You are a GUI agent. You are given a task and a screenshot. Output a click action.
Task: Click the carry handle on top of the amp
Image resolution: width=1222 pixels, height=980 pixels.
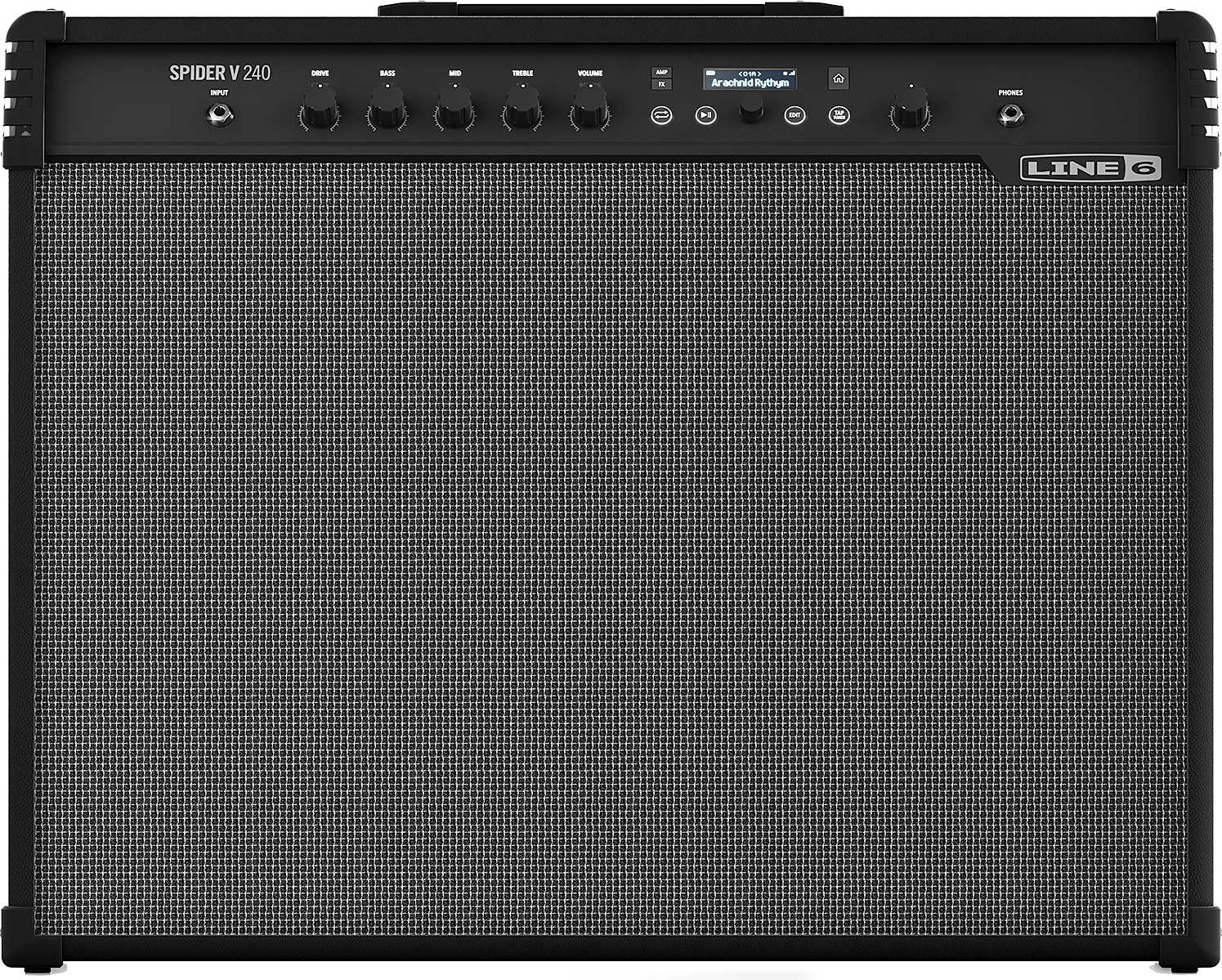611,11
